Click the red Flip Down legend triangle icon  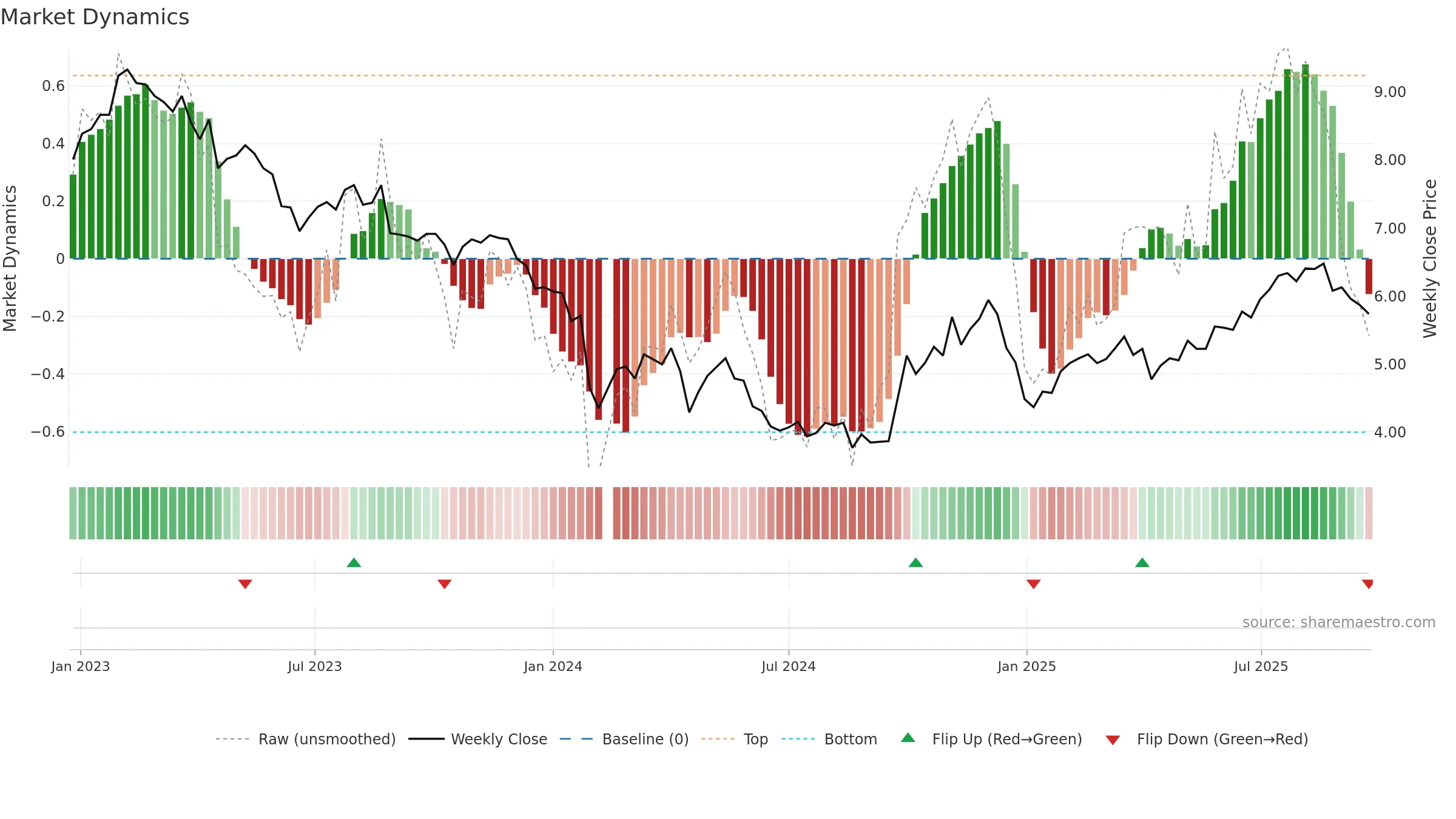coord(1113,740)
